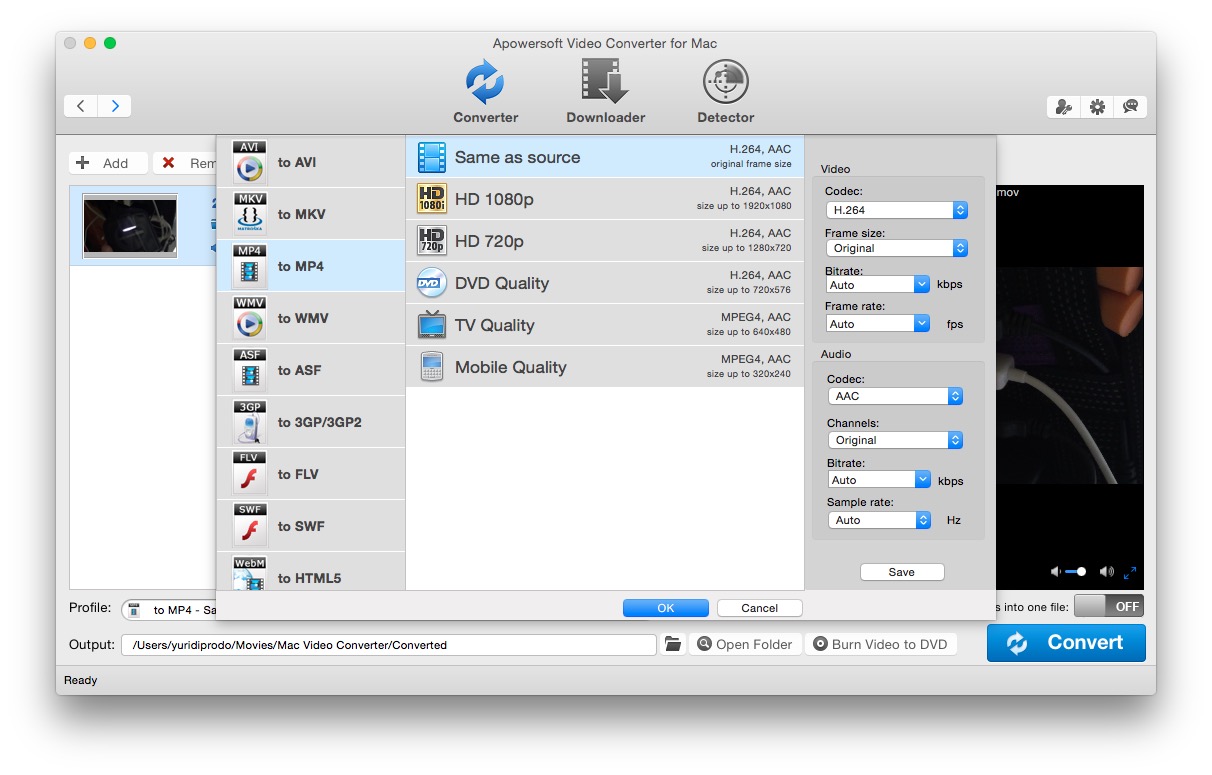Click the Output path field

[389, 645]
